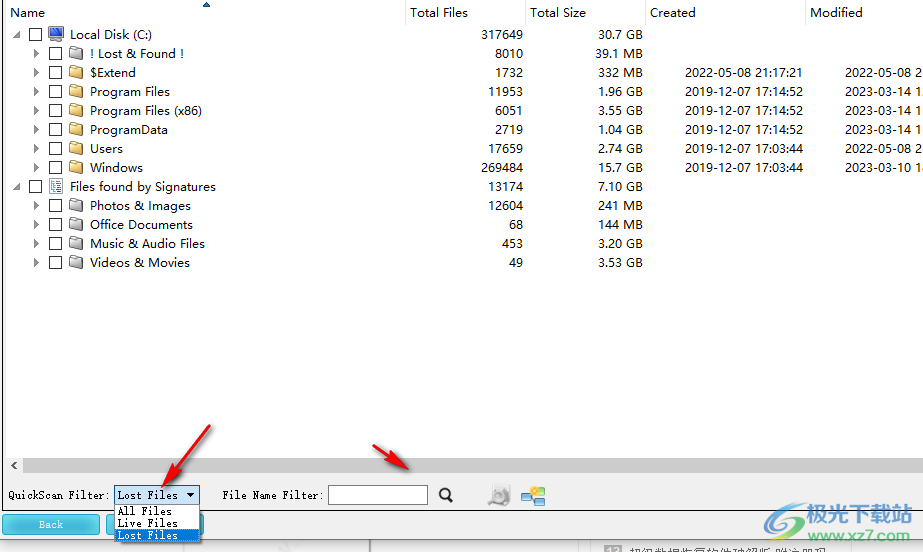Screen dimensions: 923x552
Task: Click the search magnifier icon beside File Name Filter
Action: (446, 496)
